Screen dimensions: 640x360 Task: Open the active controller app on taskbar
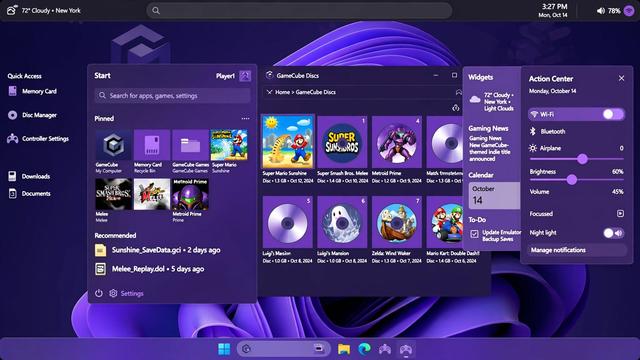pos(405,350)
